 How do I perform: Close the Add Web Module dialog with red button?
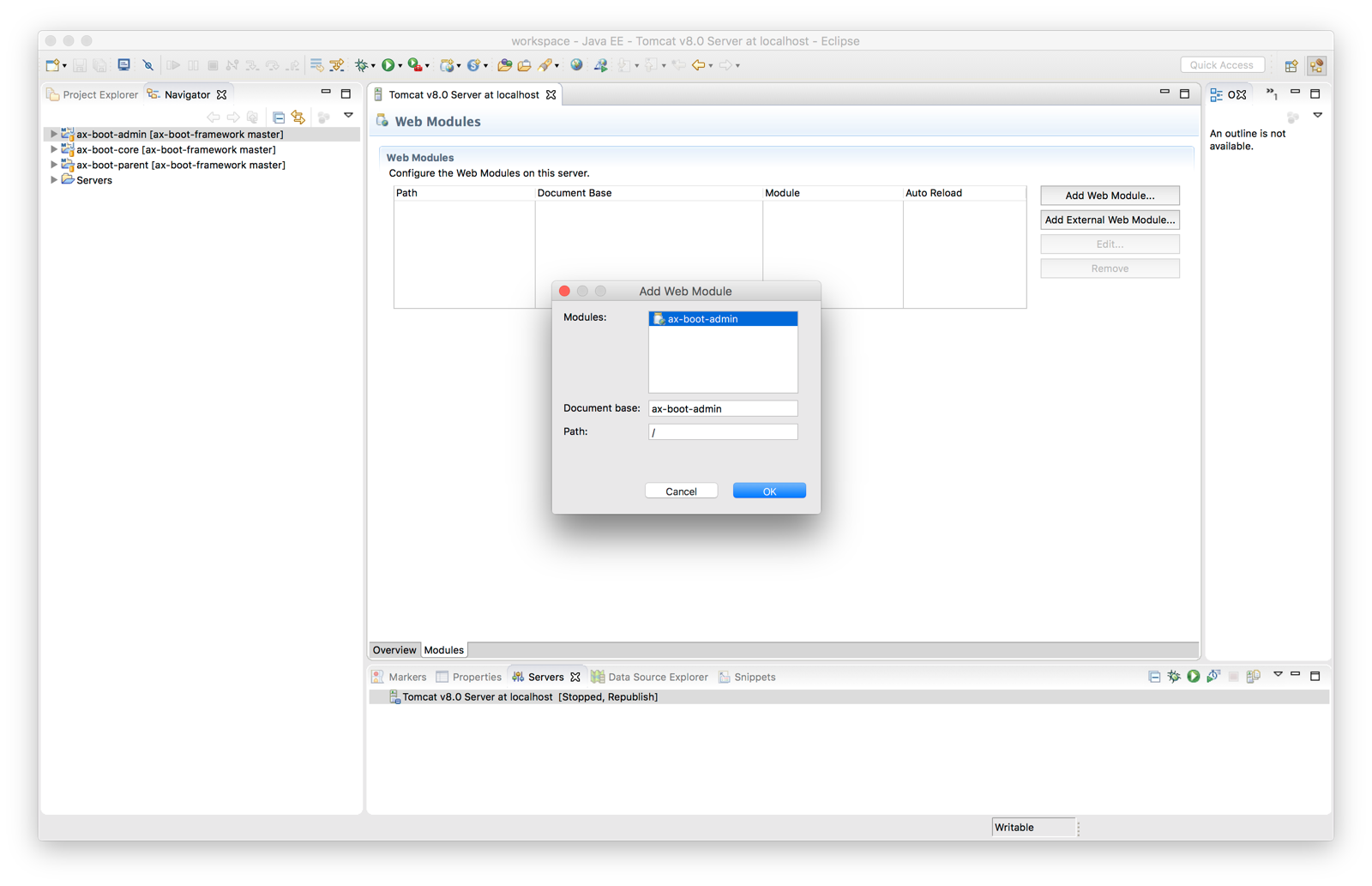pos(564,291)
